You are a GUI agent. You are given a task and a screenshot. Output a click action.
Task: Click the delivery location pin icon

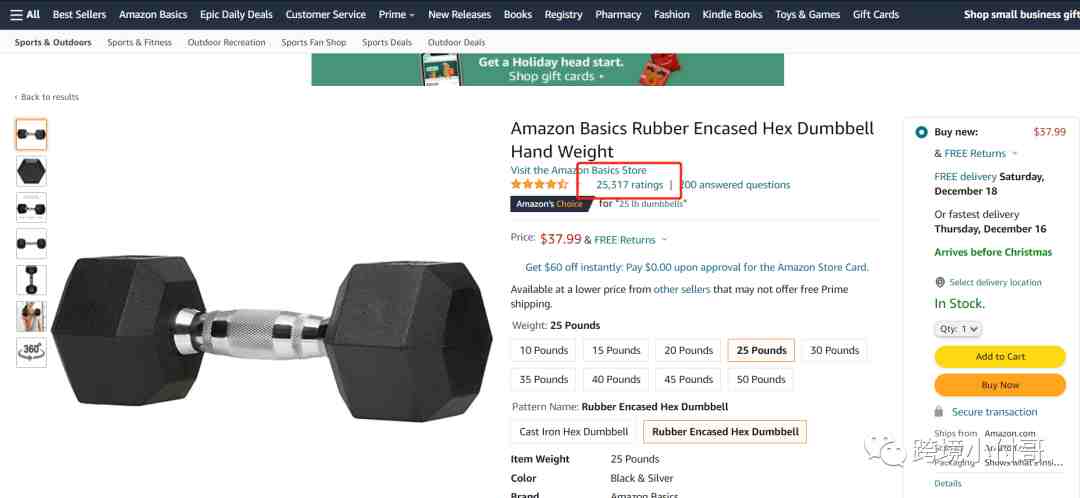(x=939, y=282)
